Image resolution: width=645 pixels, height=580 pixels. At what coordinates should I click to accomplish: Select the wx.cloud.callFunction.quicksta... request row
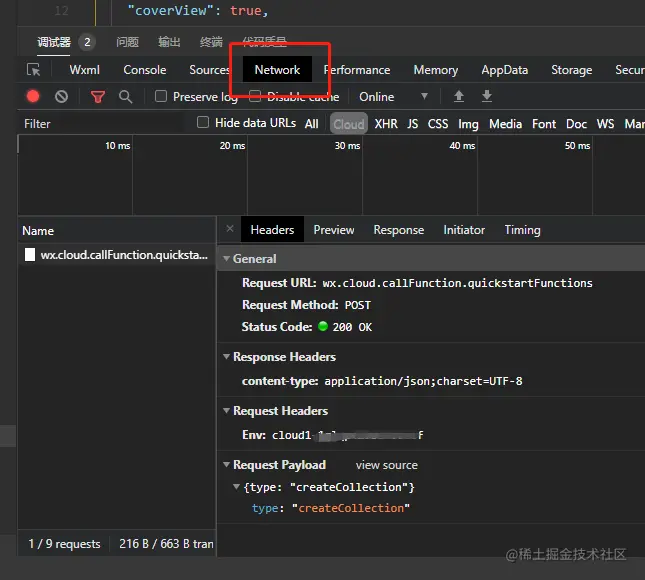tap(117, 255)
